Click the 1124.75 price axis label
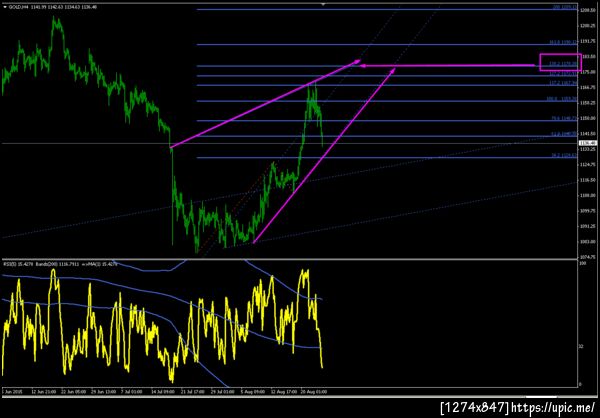 click(x=588, y=164)
